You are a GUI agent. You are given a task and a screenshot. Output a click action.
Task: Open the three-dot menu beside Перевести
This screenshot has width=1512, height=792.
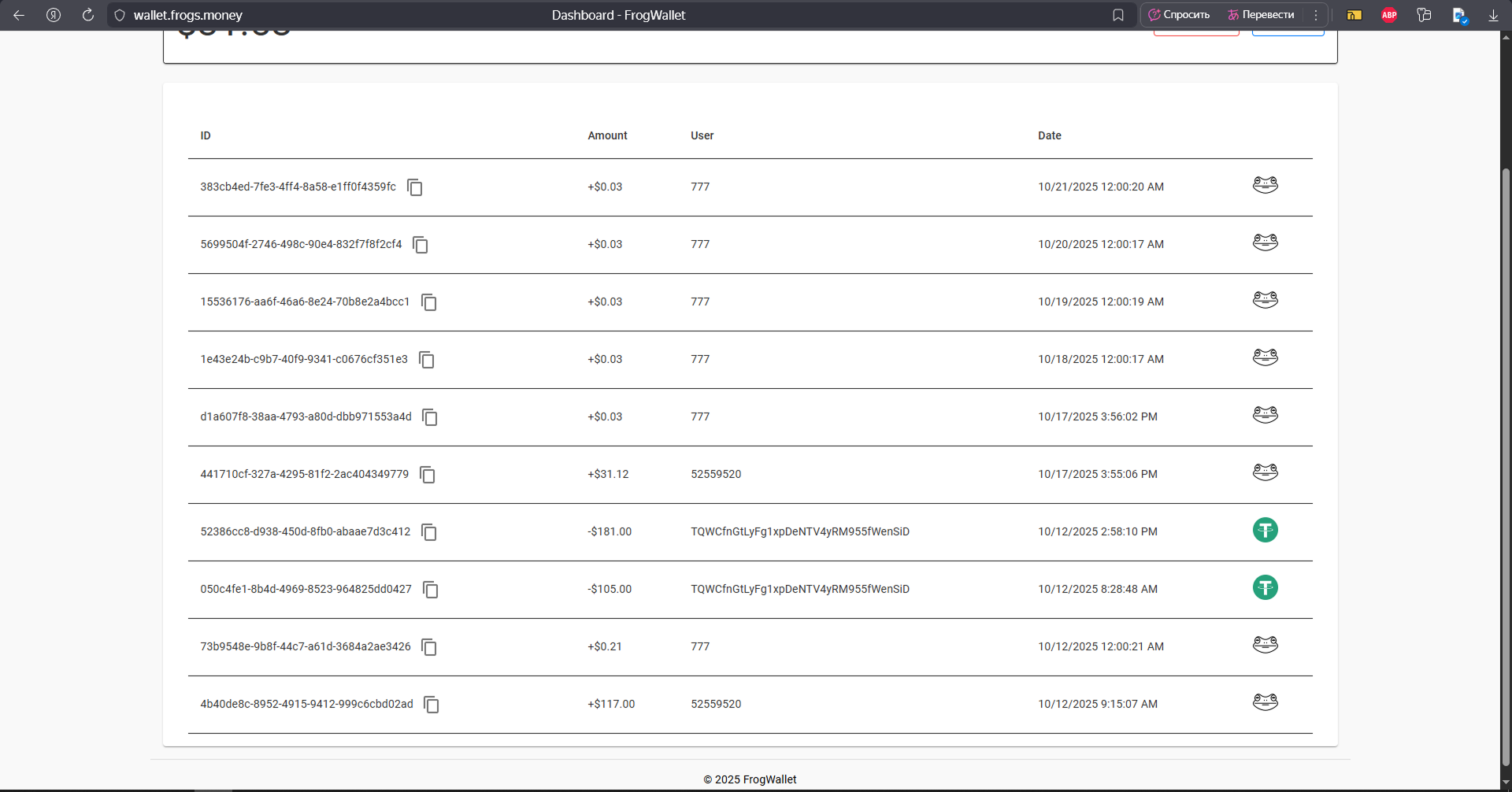[x=1315, y=15]
